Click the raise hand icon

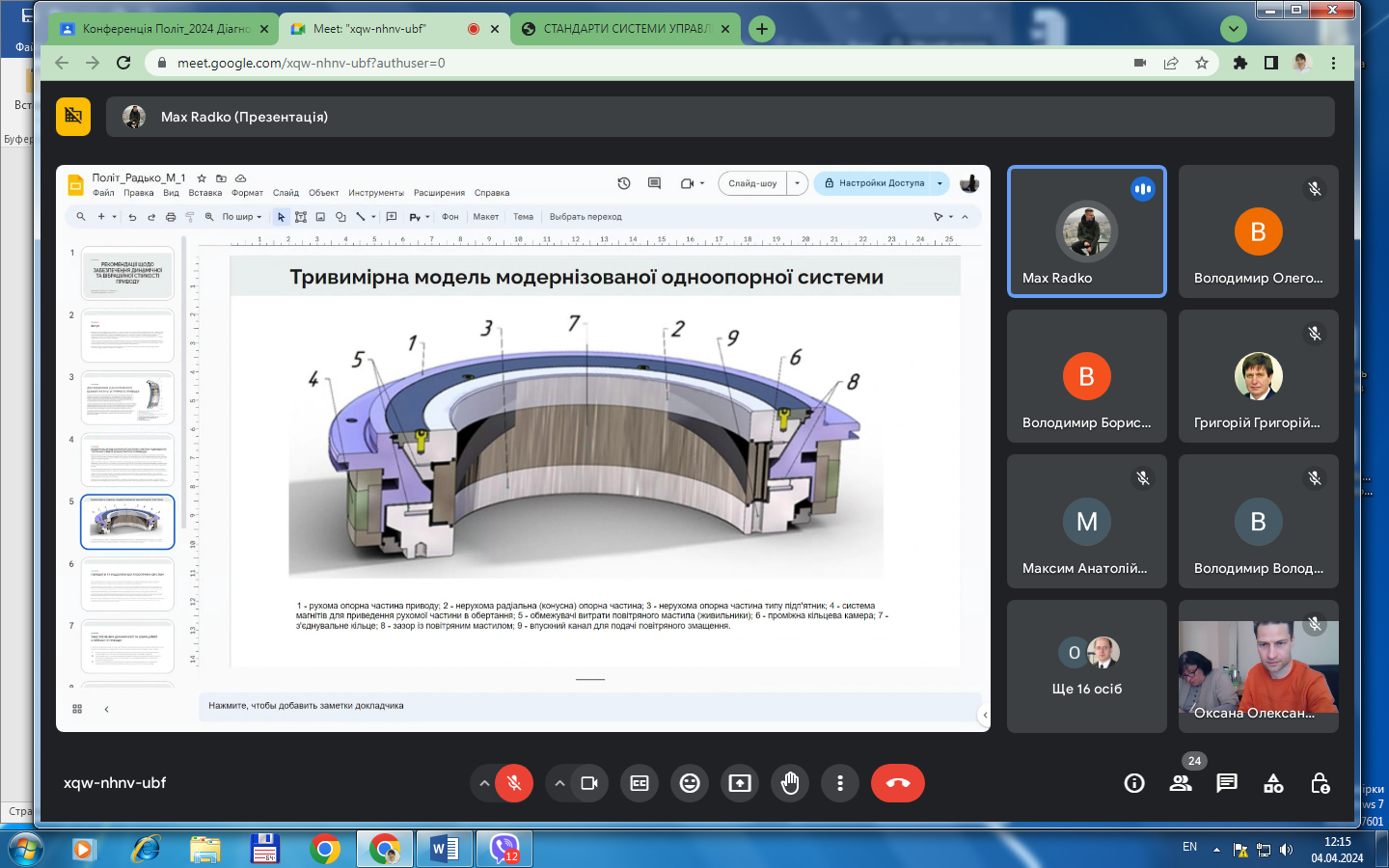pos(790,783)
